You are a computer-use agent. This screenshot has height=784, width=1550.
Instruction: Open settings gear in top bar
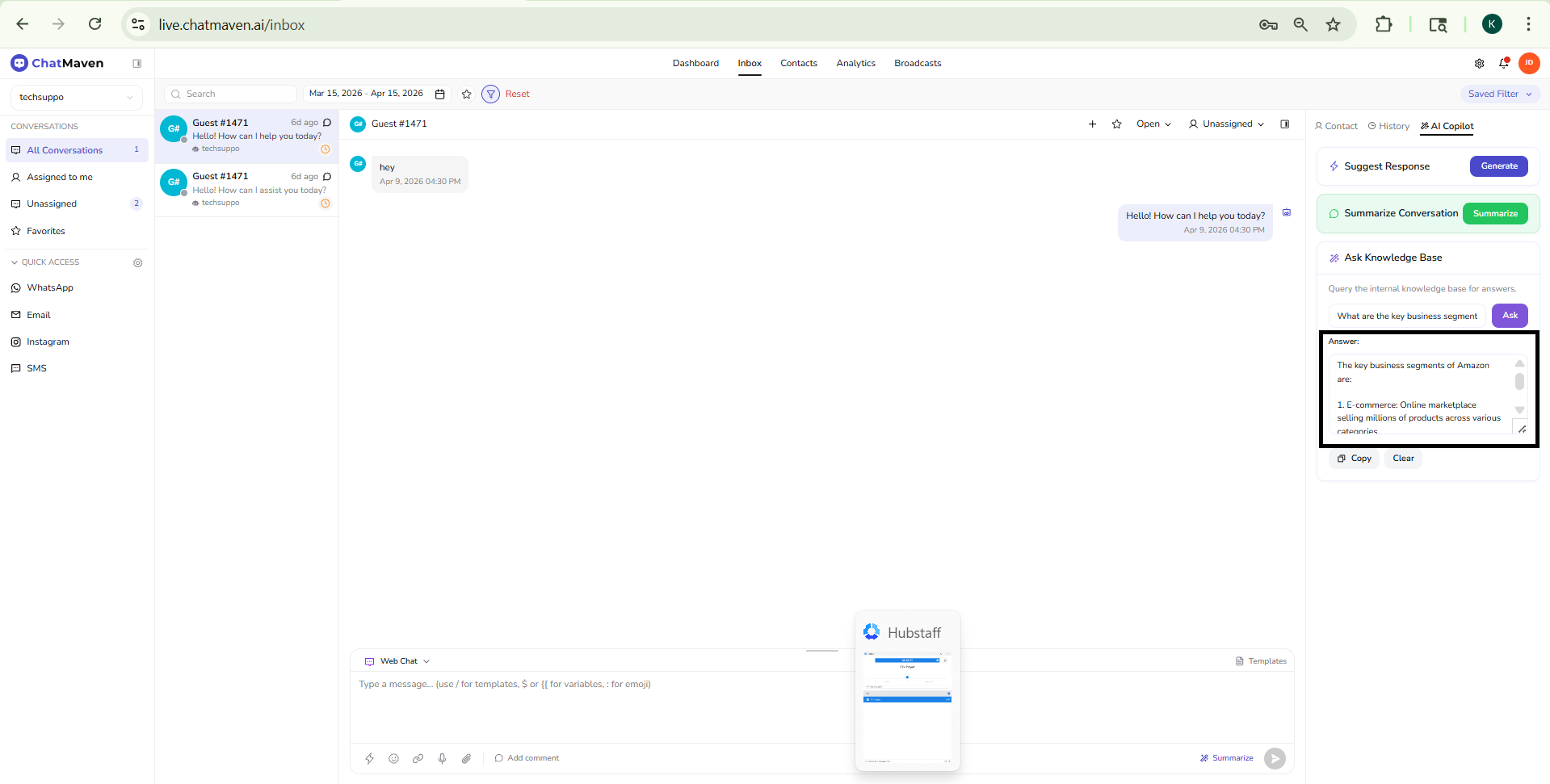click(x=1479, y=63)
